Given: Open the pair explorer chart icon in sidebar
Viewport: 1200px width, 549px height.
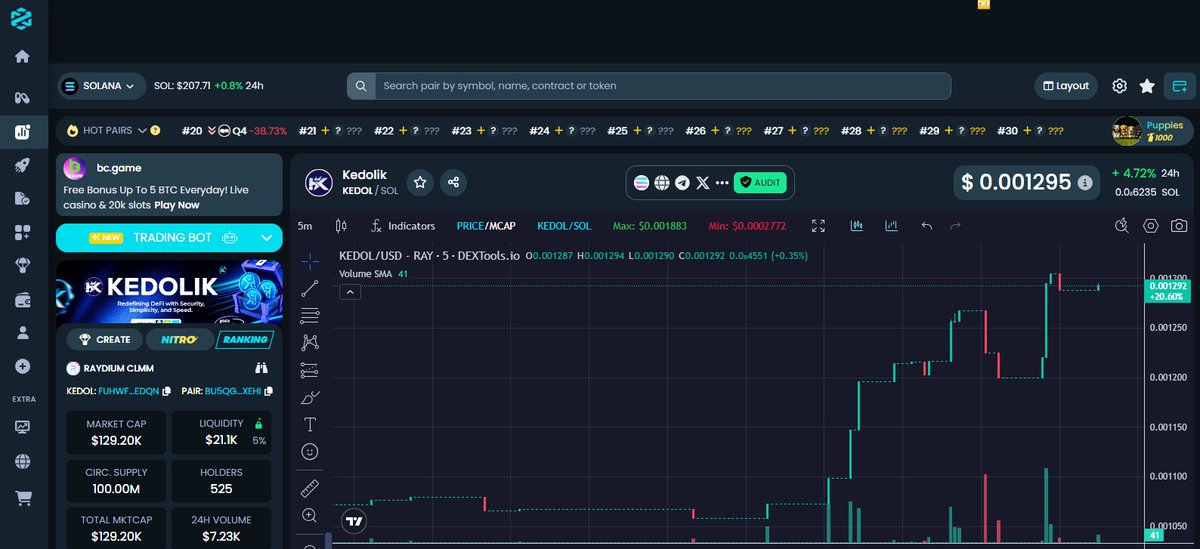Looking at the screenshot, I should coord(22,131).
